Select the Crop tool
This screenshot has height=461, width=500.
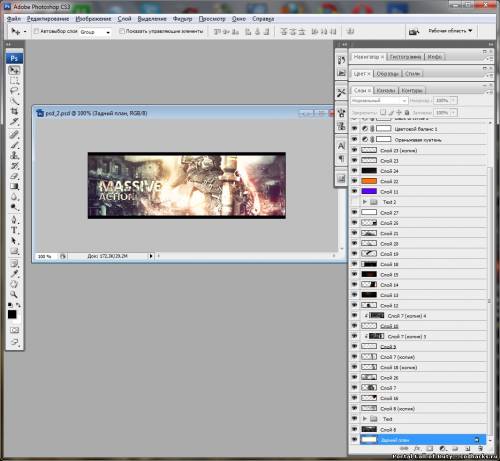[x=14, y=111]
